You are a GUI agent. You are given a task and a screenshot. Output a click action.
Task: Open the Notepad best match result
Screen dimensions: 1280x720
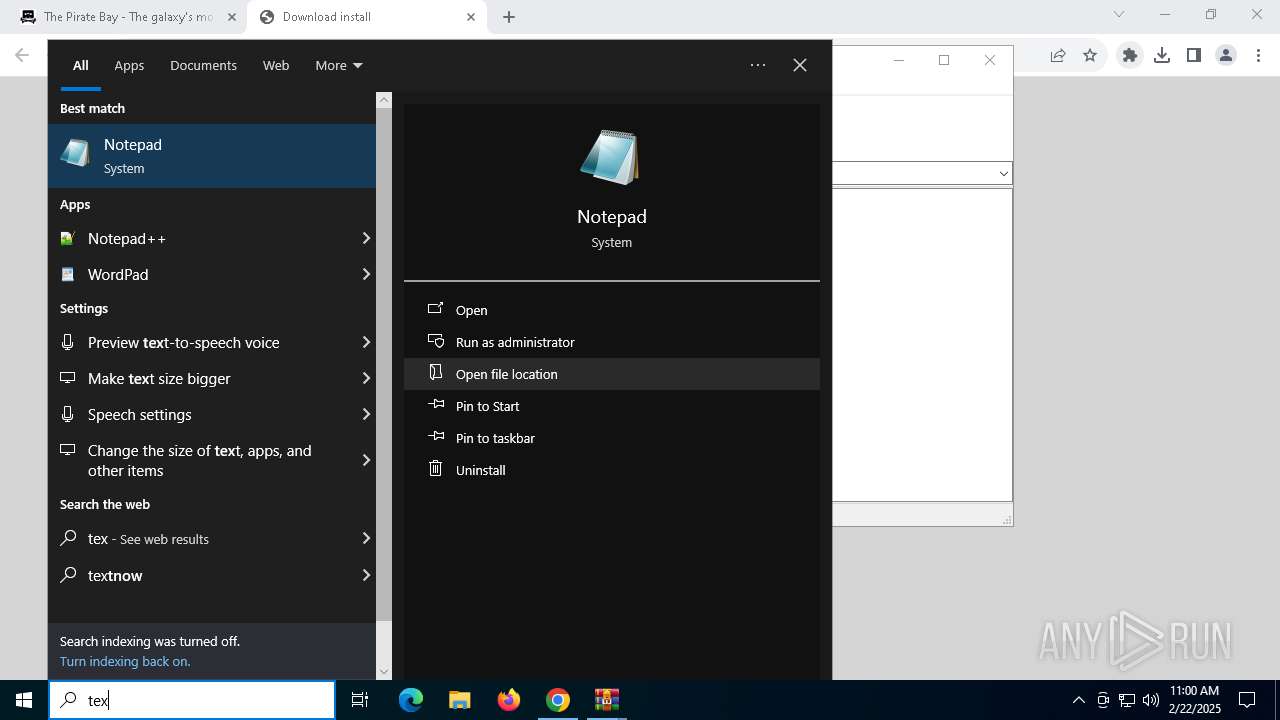click(212, 156)
